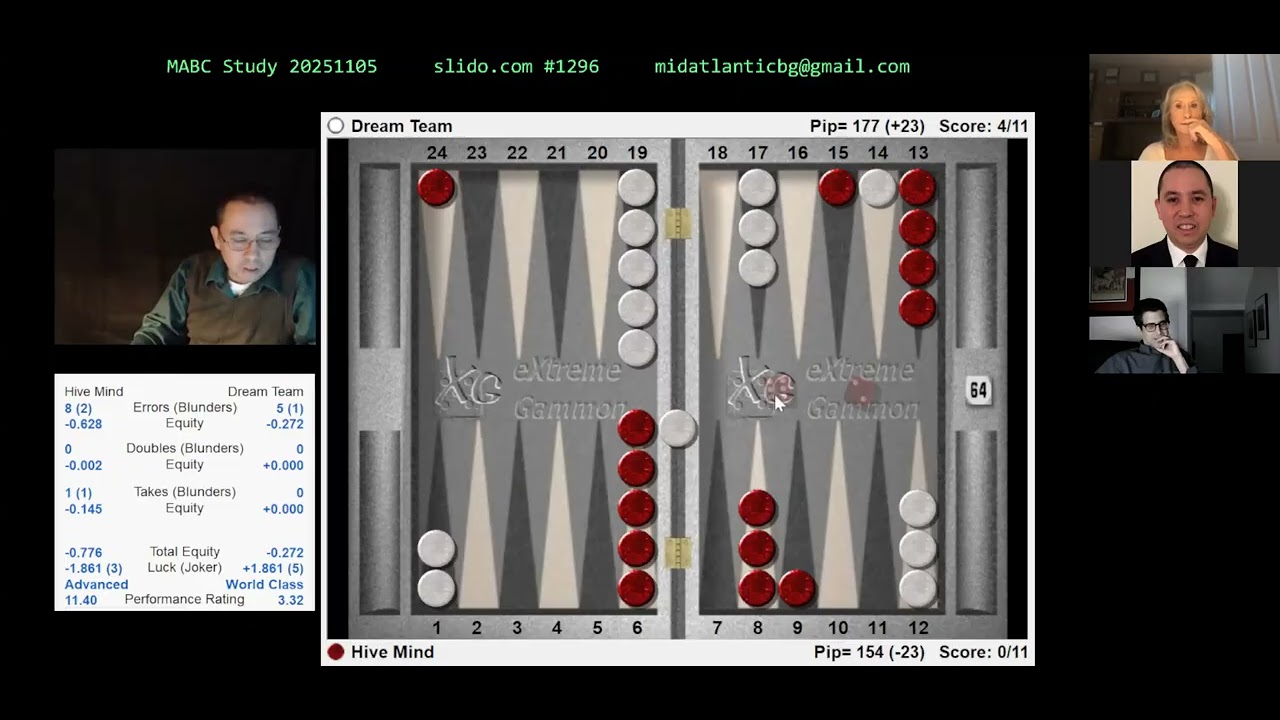The width and height of the screenshot is (1280, 720).
Task: Pick the single red checker on point 9
Action: pos(797,588)
